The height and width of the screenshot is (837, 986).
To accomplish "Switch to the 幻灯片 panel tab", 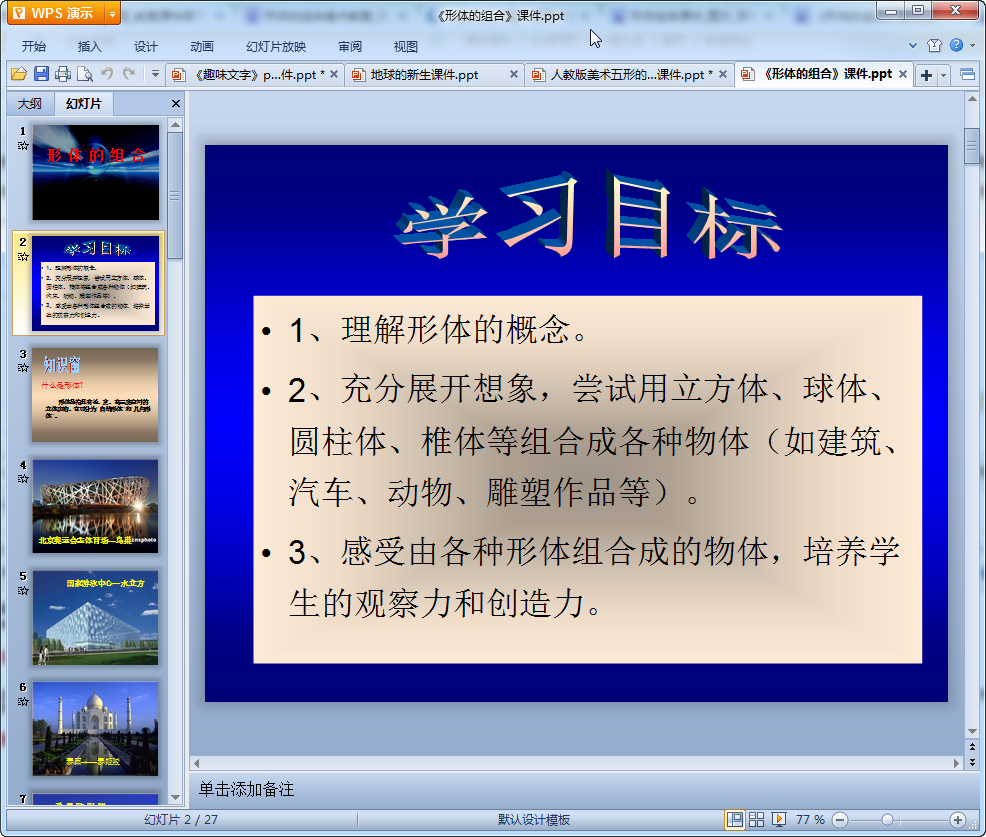I will tap(84, 104).
